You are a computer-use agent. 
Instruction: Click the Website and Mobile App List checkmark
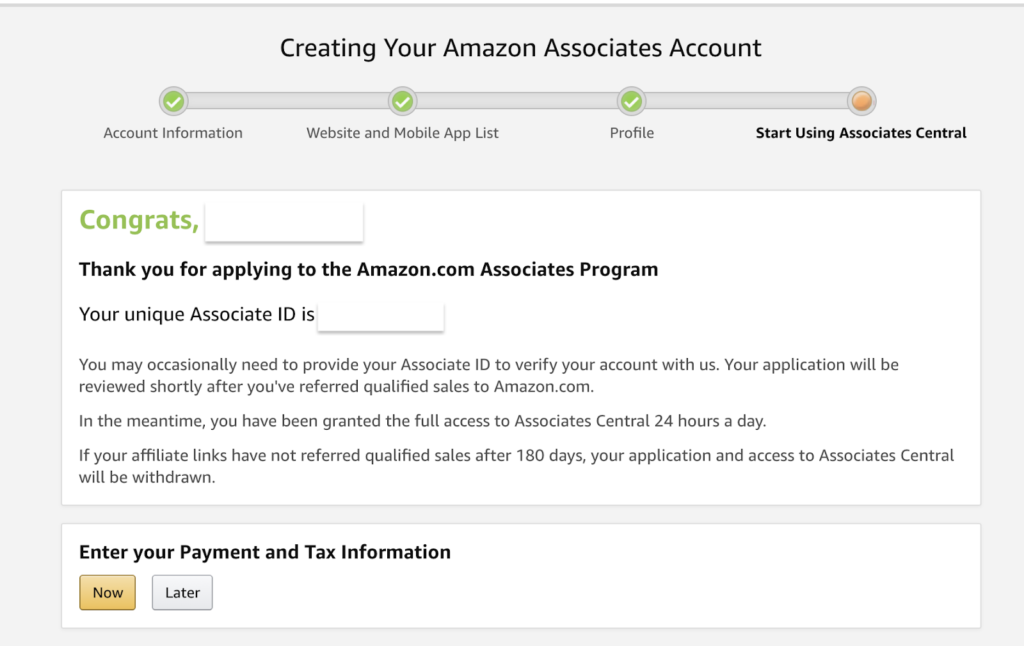[x=403, y=101]
